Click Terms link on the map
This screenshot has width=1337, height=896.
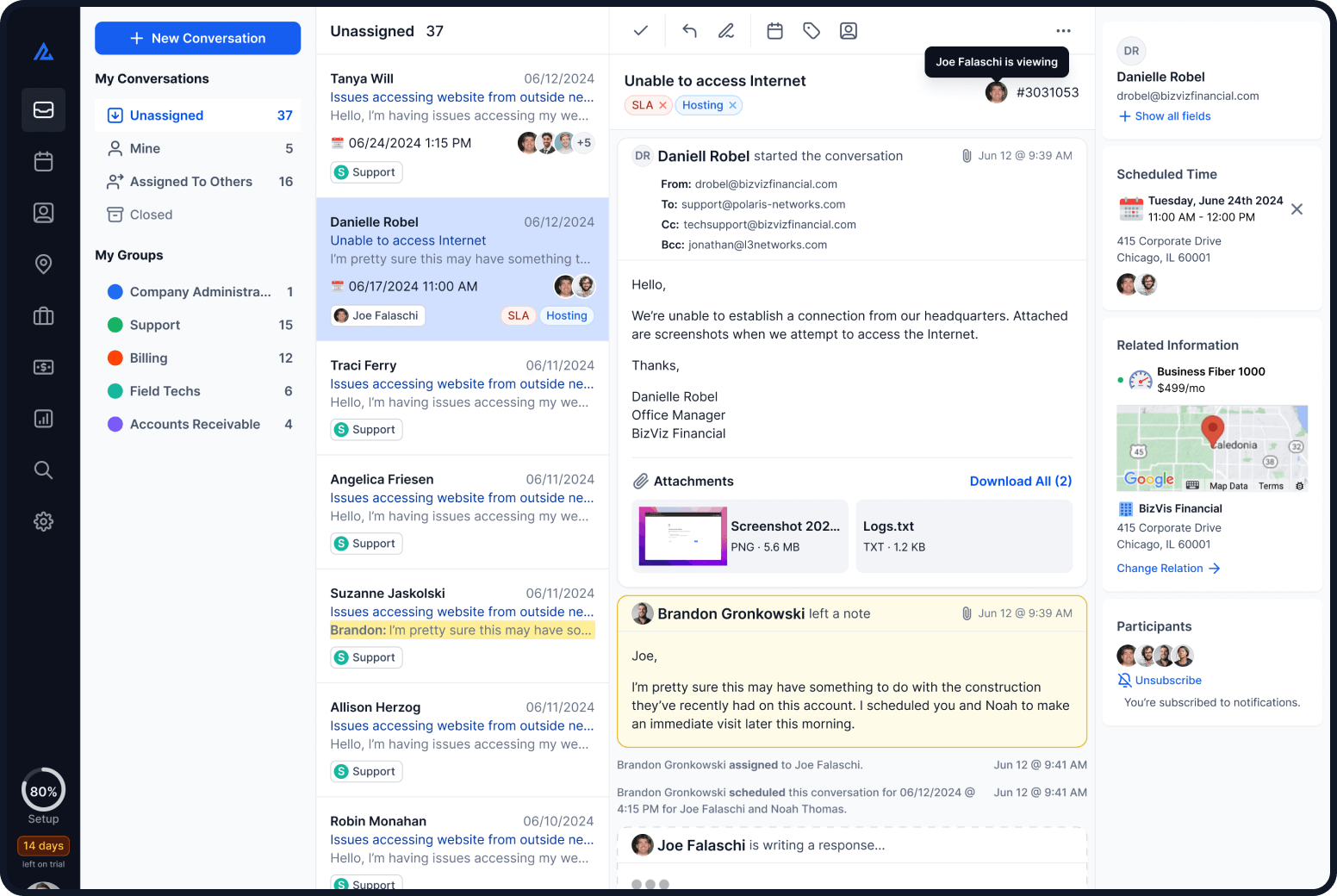click(1271, 486)
